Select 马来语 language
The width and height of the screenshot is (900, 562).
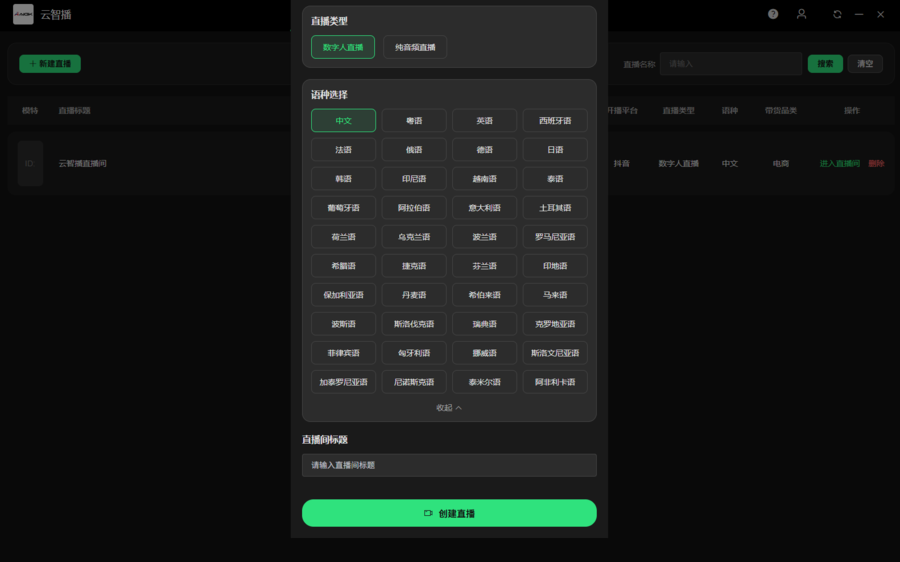(555, 295)
